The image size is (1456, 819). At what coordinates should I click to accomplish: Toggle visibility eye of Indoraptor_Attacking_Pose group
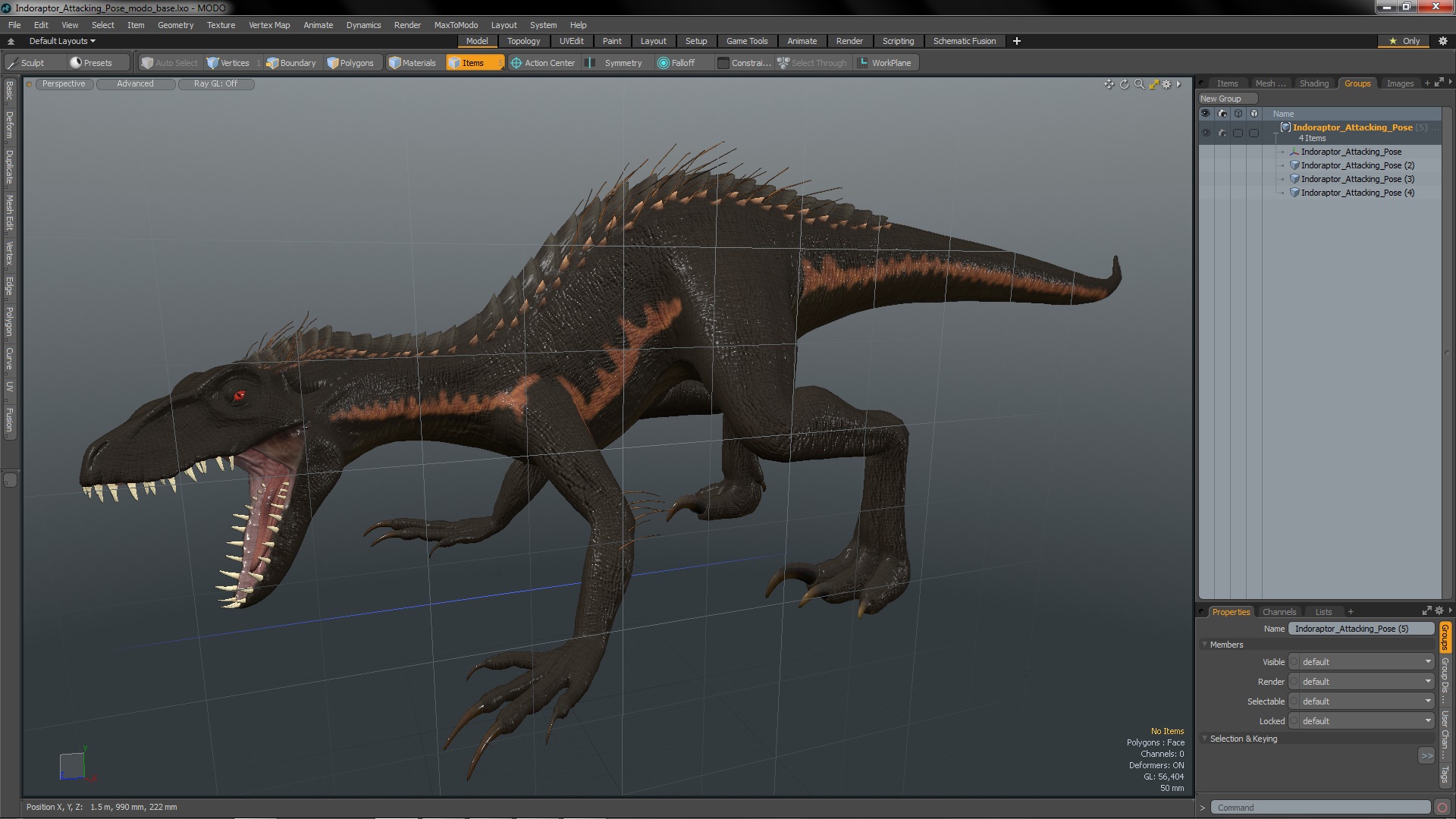click(1206, 133)
